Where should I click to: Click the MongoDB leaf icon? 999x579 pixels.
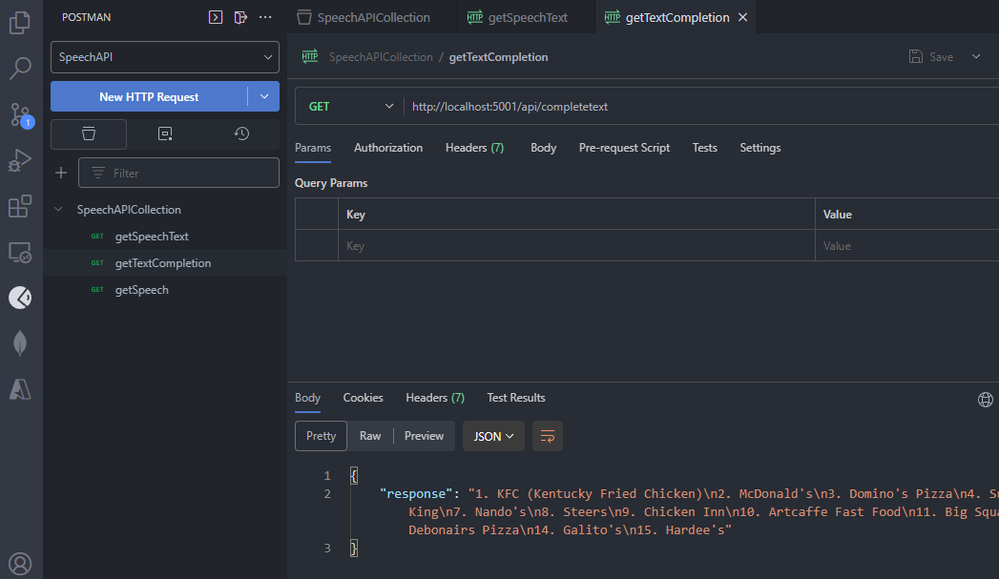[x=20, y=343]
